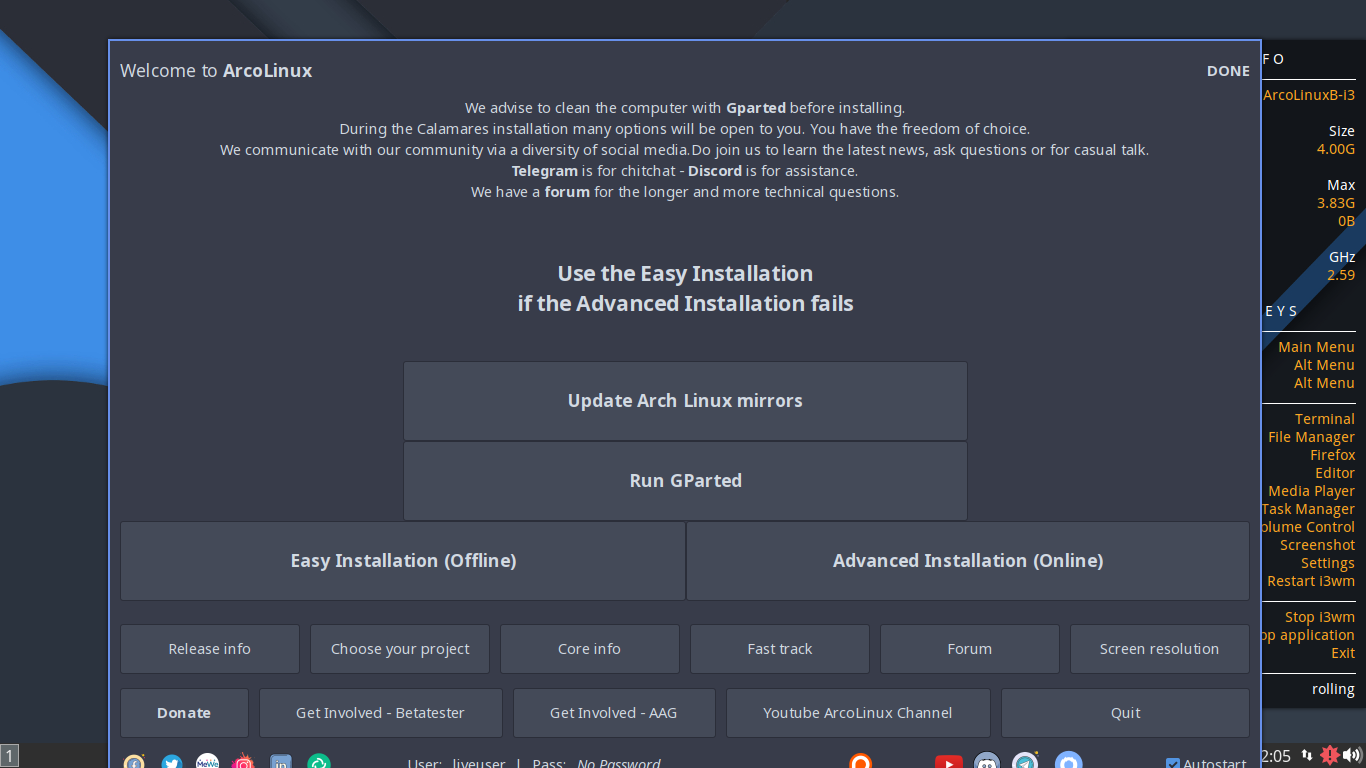
Task: Click bold 'Telegram' word in the text
Action: (x=545, y=171)
